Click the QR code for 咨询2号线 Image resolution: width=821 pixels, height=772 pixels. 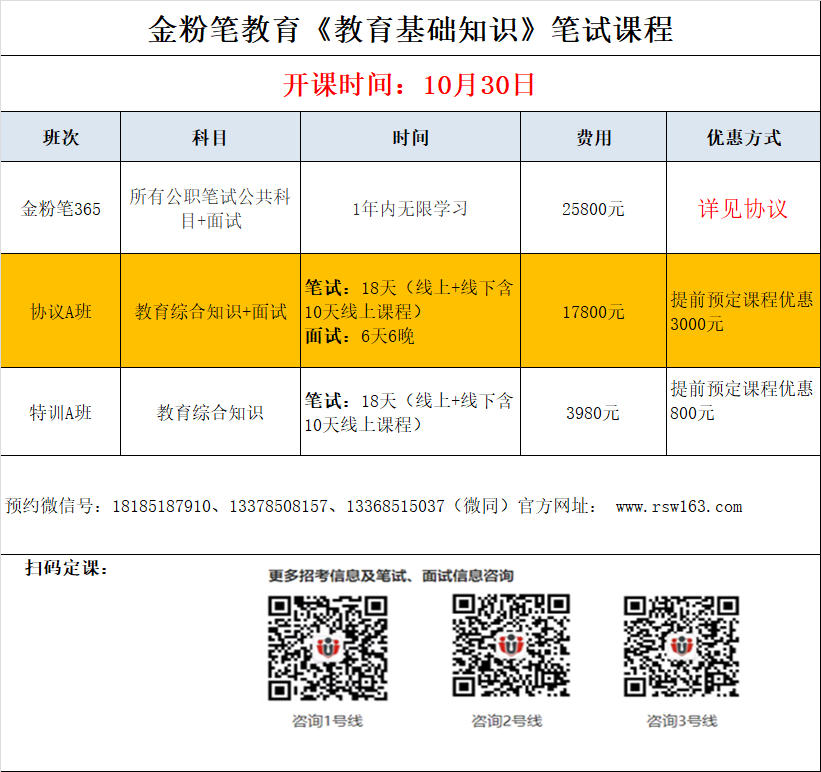511,645
